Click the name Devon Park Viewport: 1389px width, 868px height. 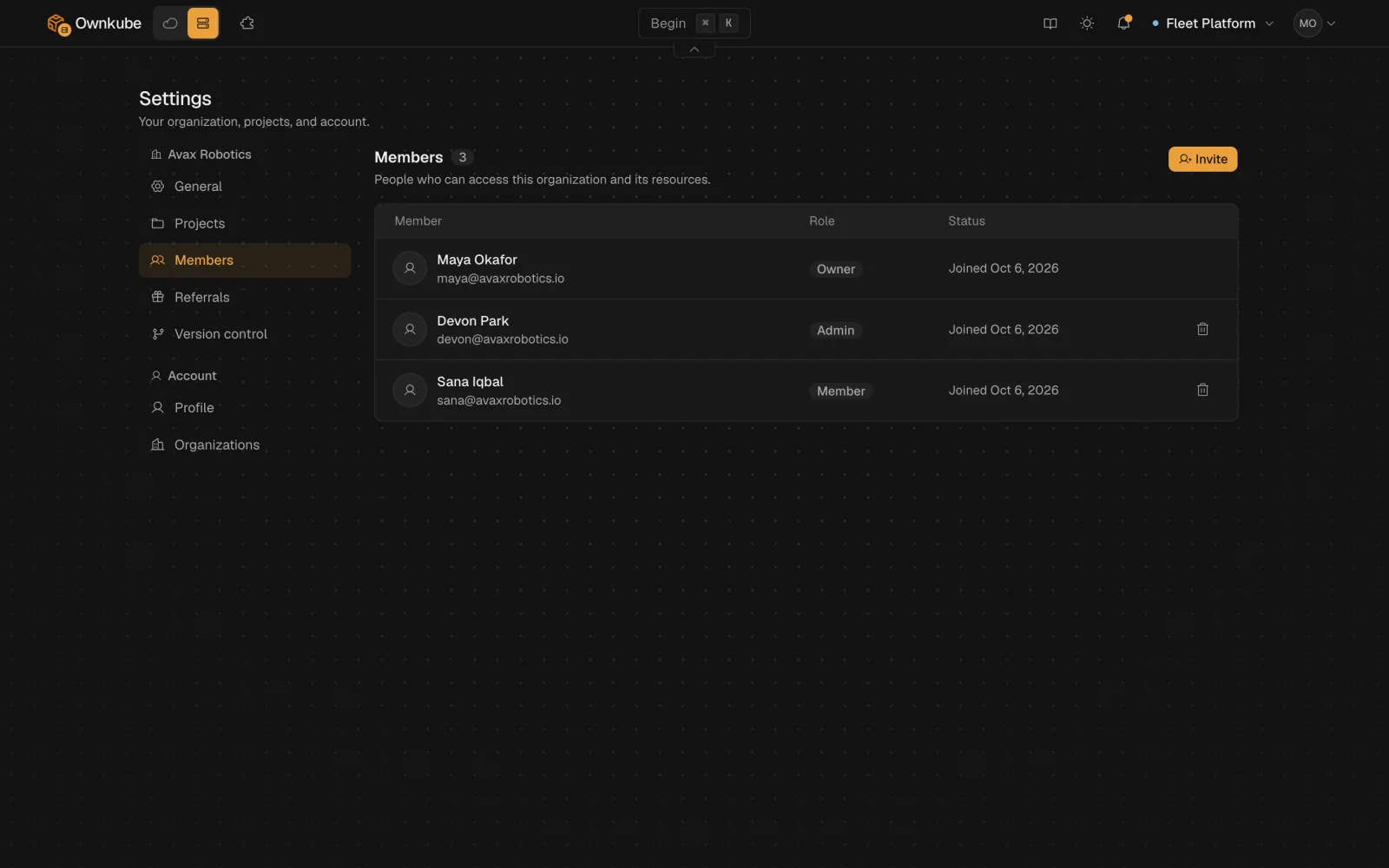(473, 320)
